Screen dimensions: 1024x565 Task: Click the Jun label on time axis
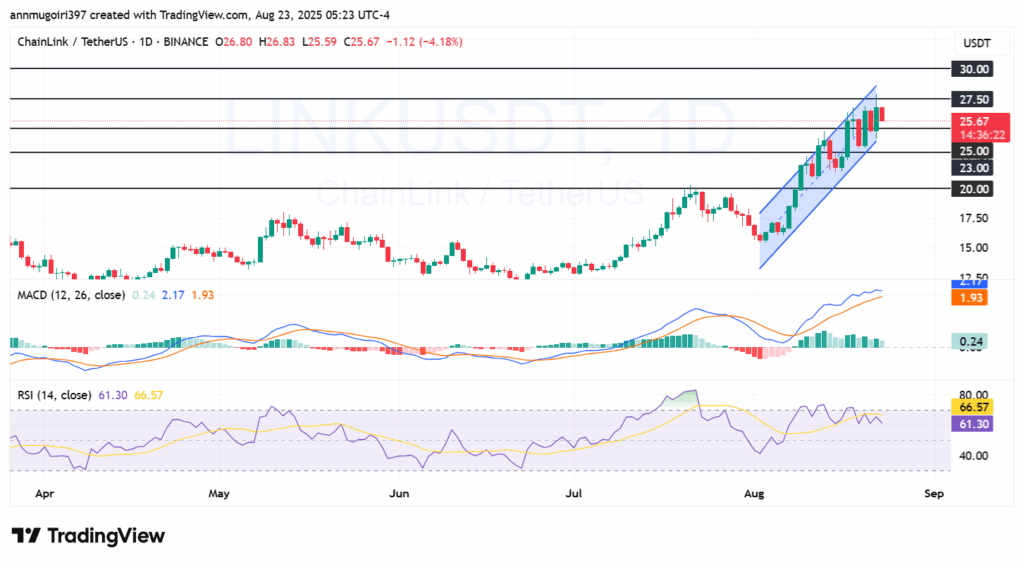pyautogui.click(x=399, y=494)
